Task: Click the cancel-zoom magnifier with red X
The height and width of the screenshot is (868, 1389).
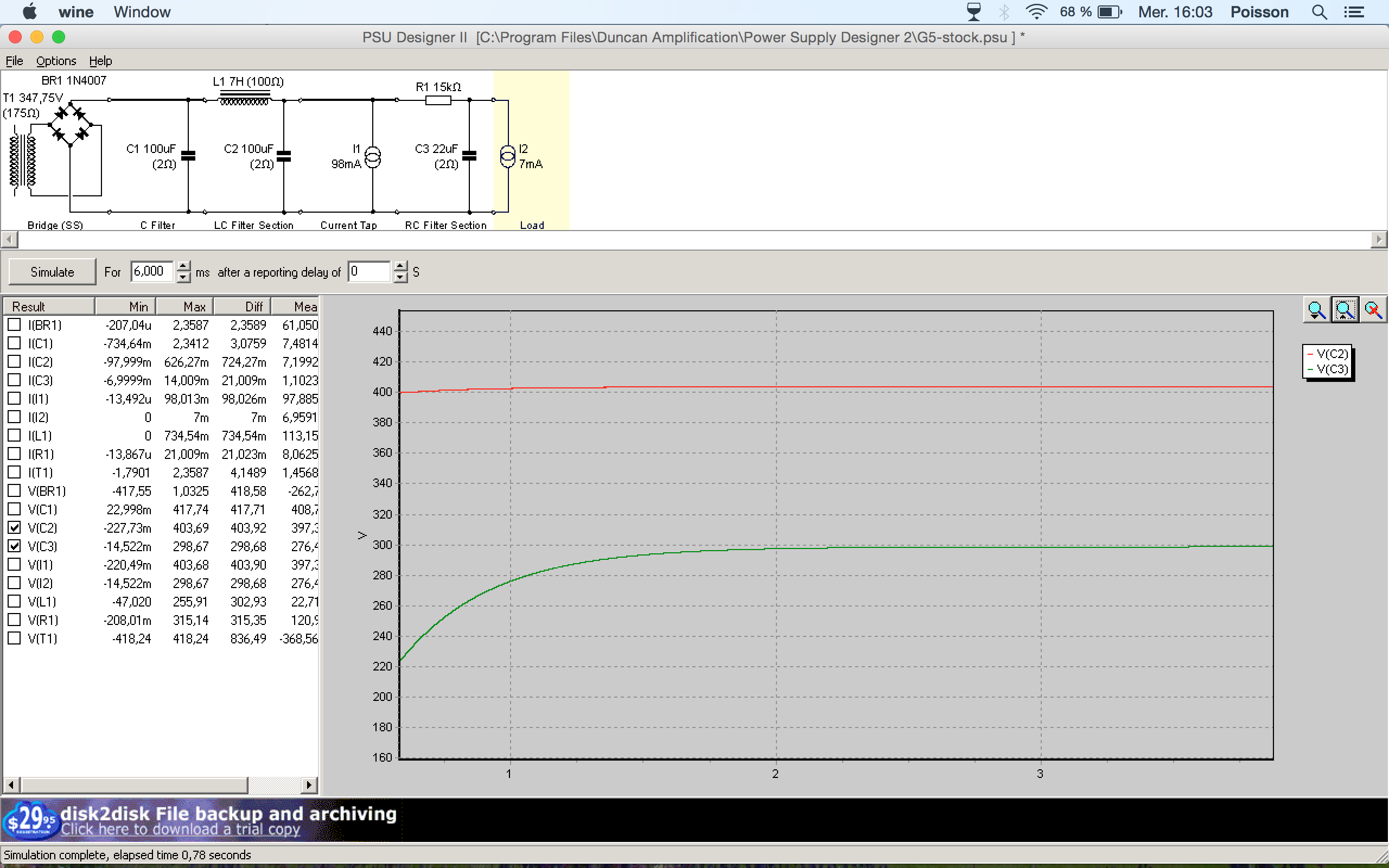Action: (1373, 310)
